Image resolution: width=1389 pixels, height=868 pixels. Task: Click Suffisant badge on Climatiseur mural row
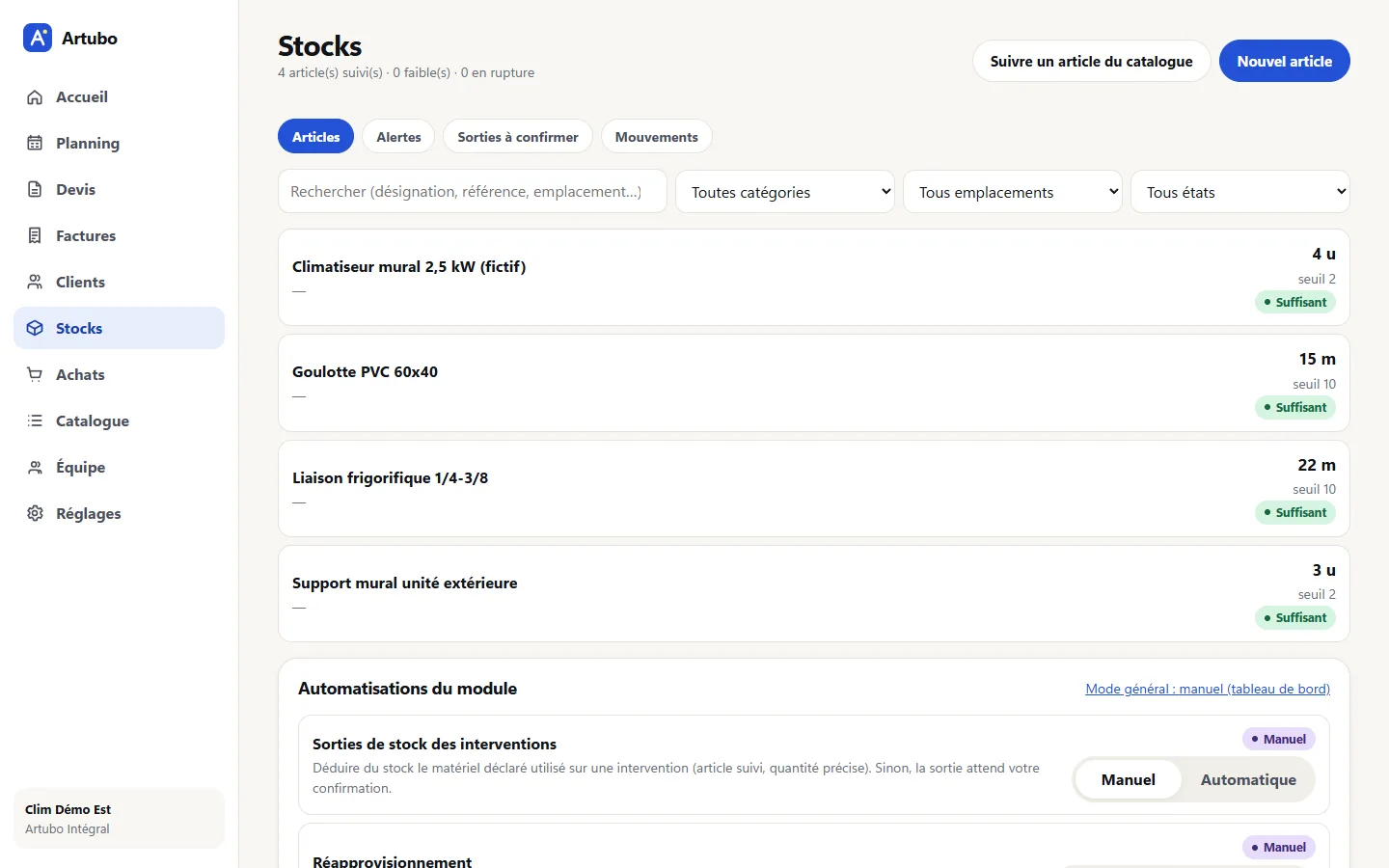(1295, 302)
